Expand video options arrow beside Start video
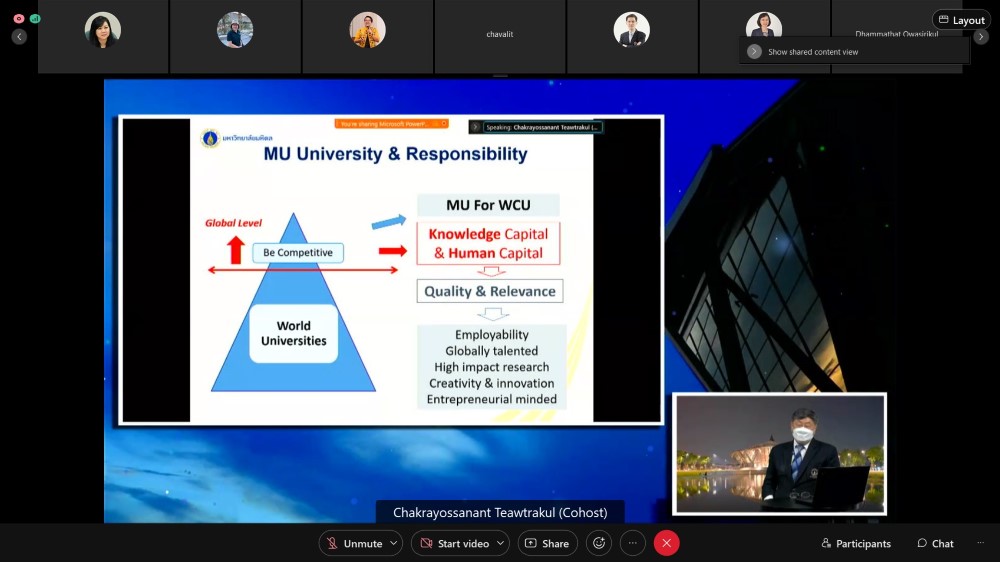 pos(500,543)
